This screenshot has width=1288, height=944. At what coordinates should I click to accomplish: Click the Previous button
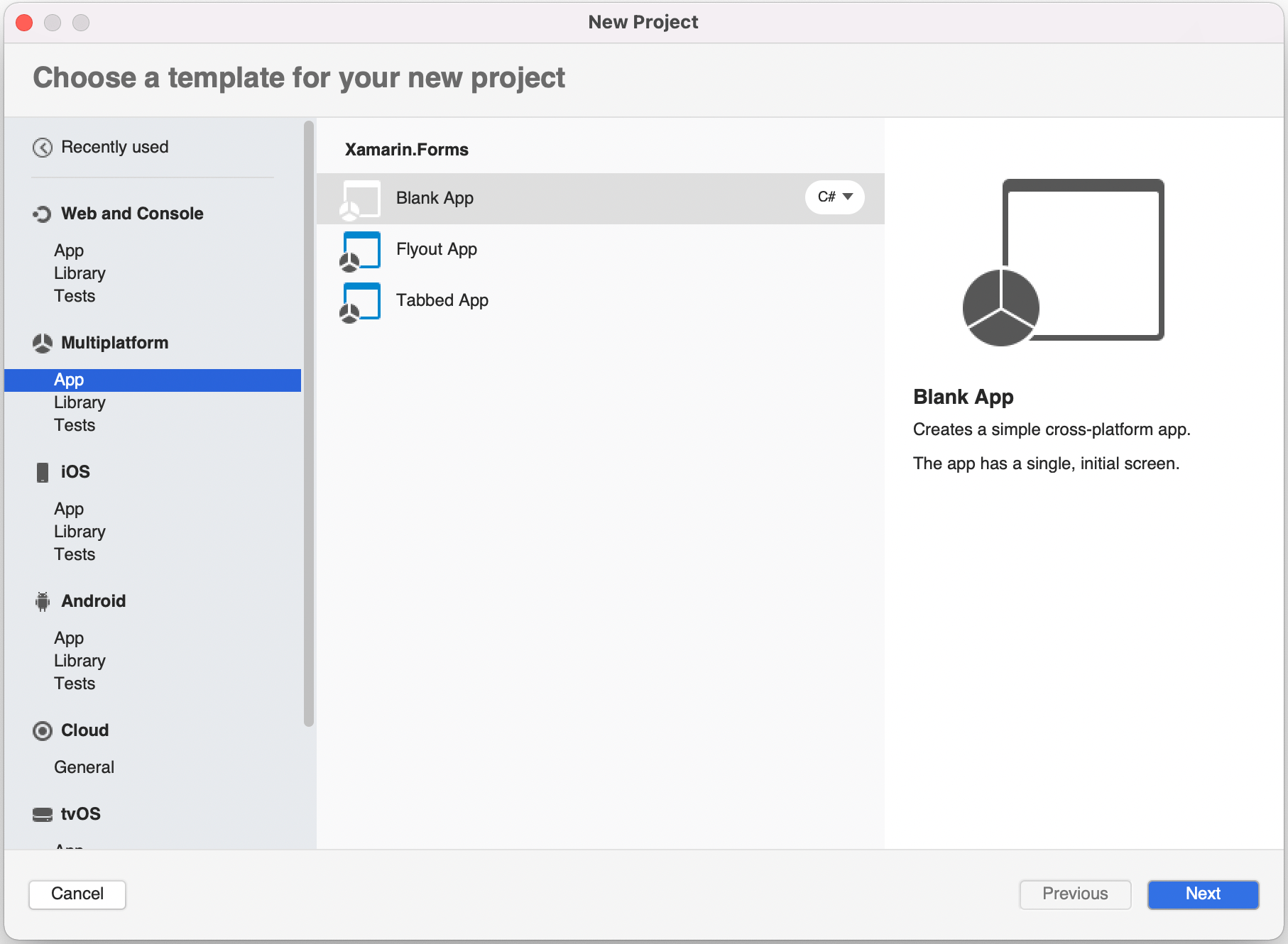1074,894
